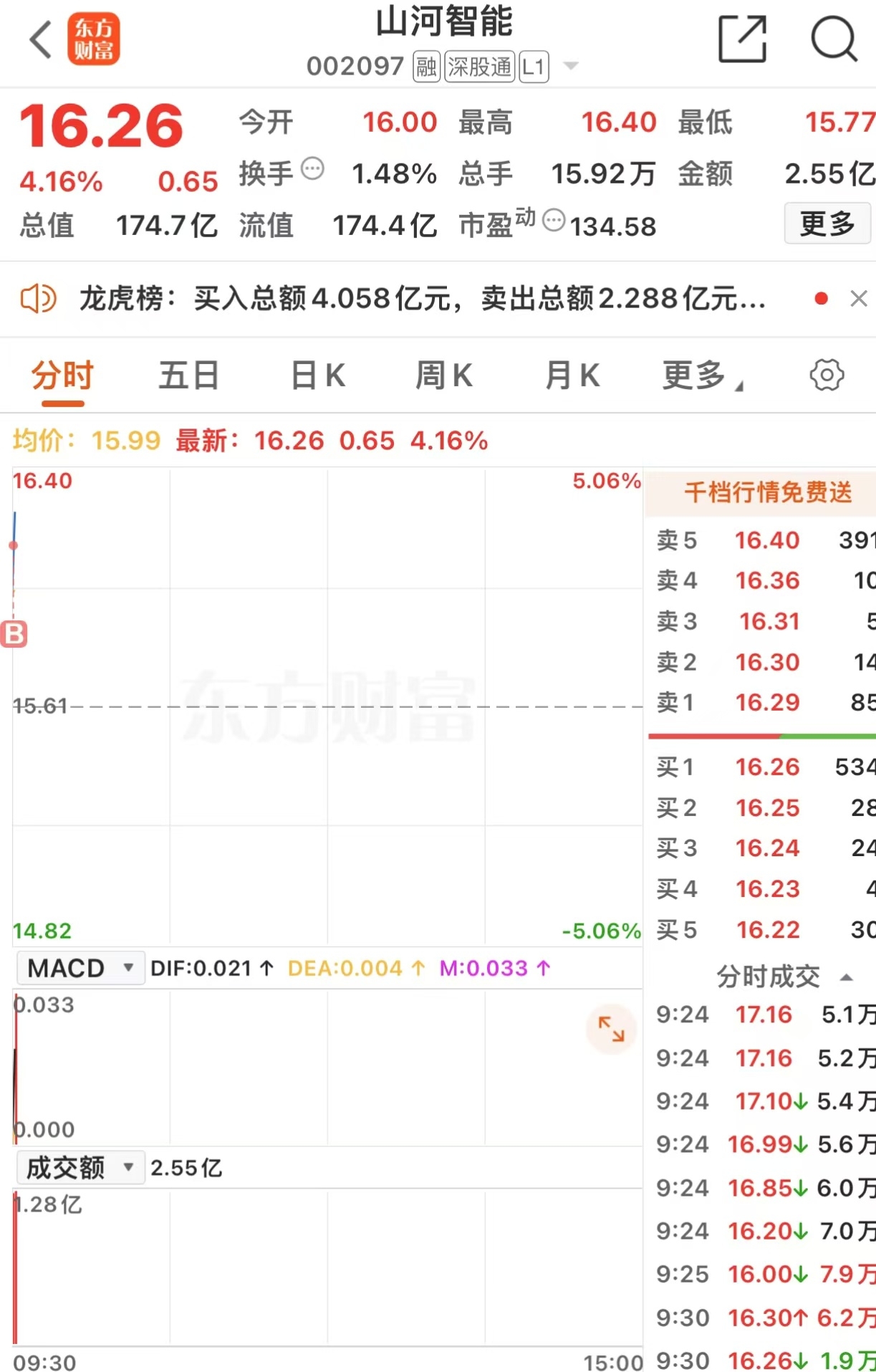
Task: Tap the stock code 002097
Action: coord(355,67)
